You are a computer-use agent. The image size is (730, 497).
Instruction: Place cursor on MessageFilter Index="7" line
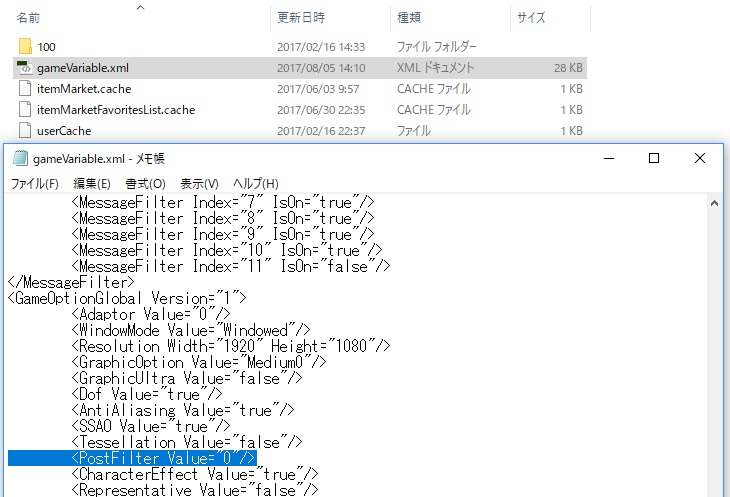coord(223,202)
